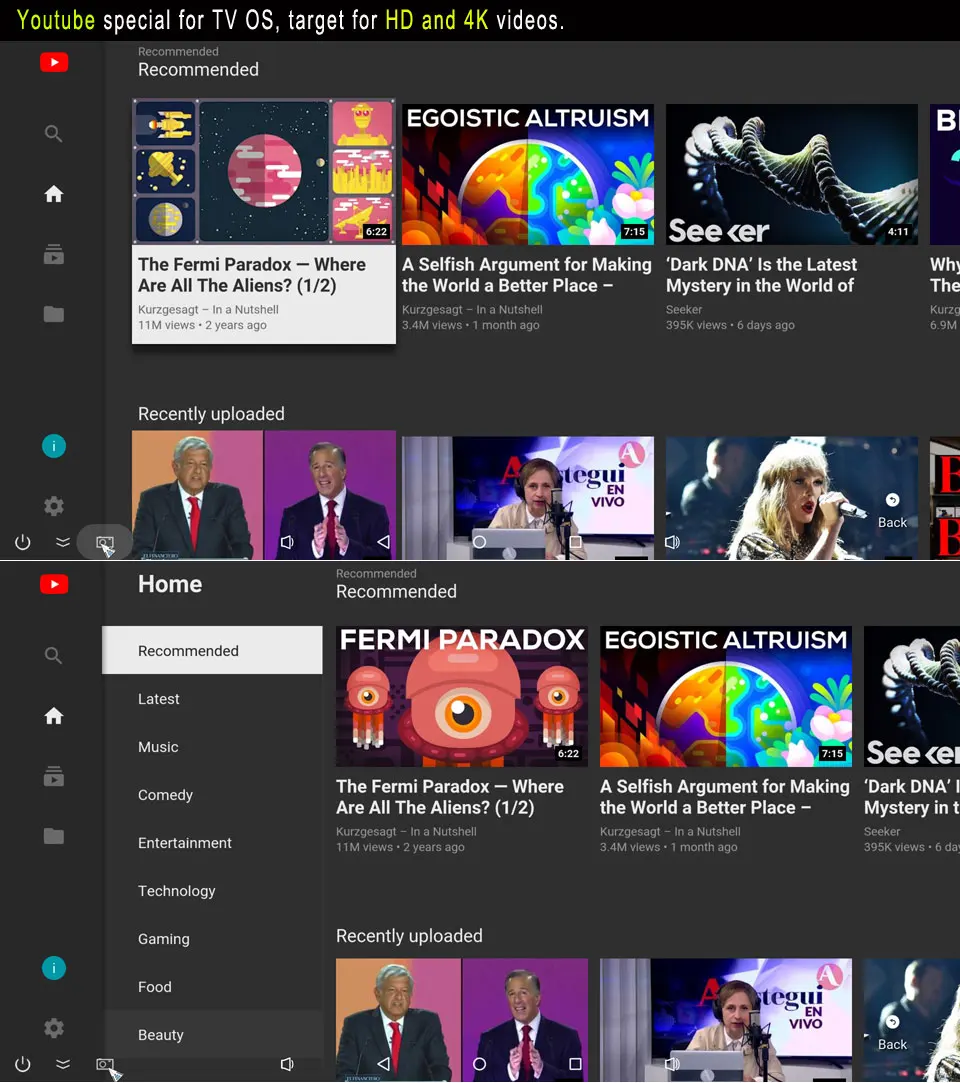Click Android back triangle in Home menu screen
This screenshot has width=960, height=1083.
coord(383,1064)
